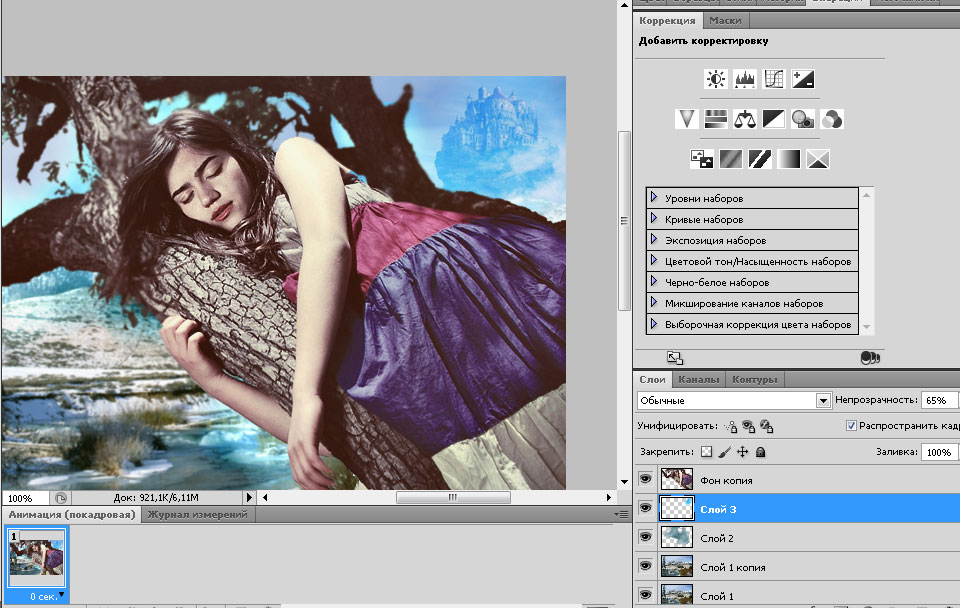Add a Vibrance adjustment (triangle icon)
The height and width of the screenshot is (608, 960).
[686, 119]
